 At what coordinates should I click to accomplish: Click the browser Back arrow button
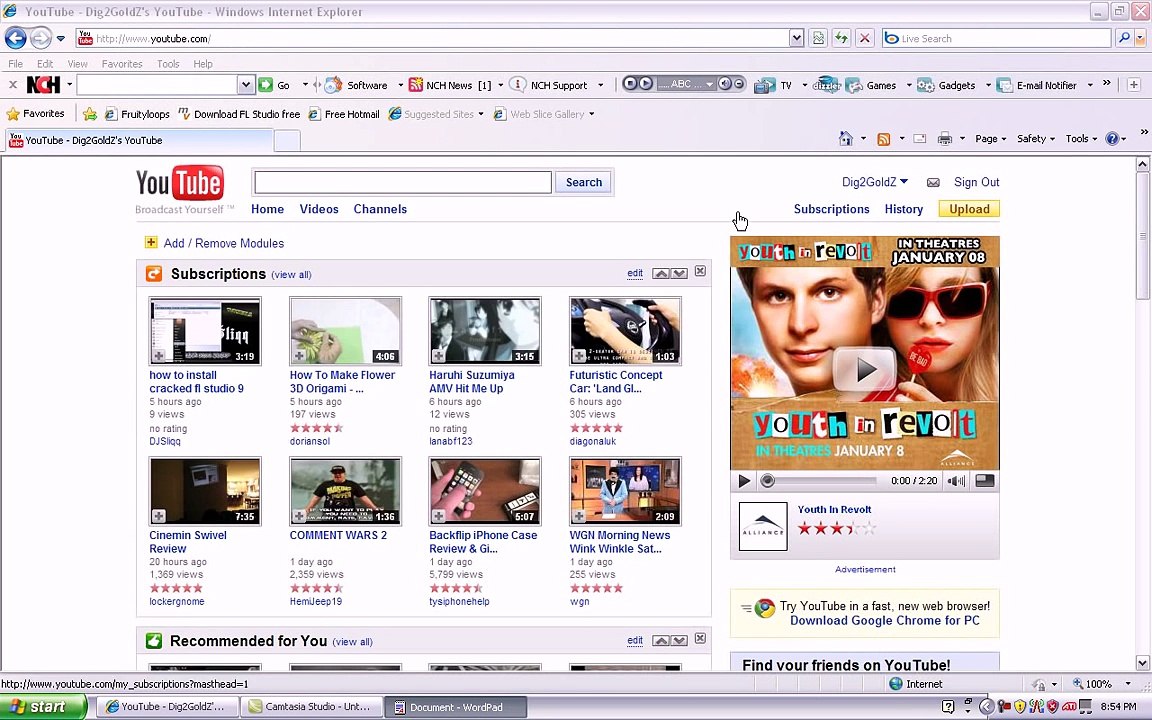click(x=15, y=37)
